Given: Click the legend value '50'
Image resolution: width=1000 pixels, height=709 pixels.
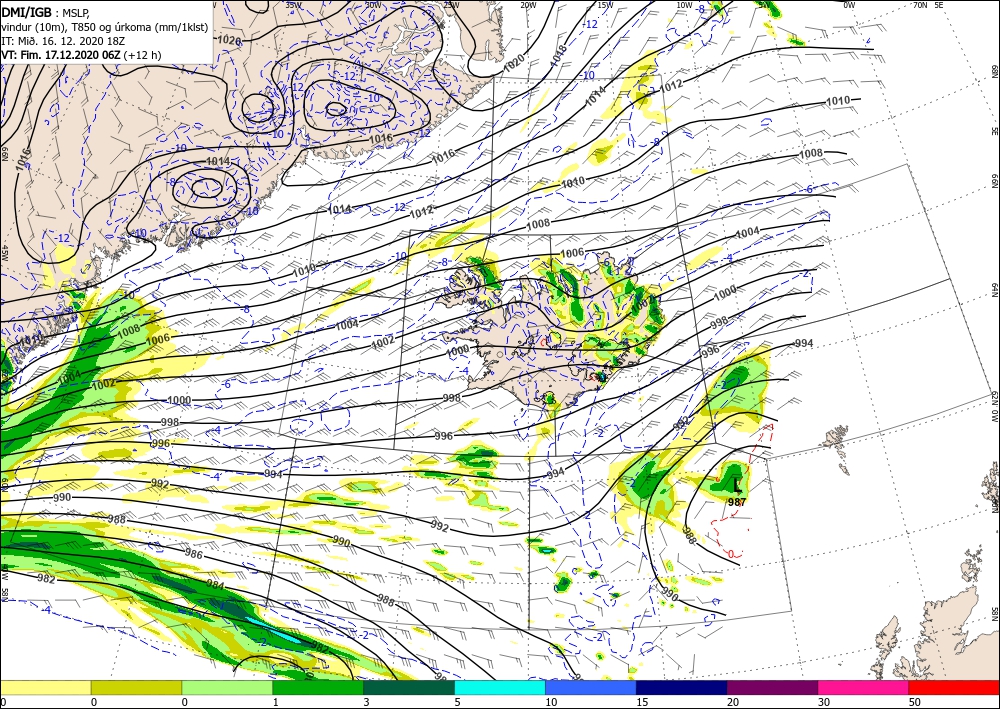Looking at the screenshot, I should point(913,702).
